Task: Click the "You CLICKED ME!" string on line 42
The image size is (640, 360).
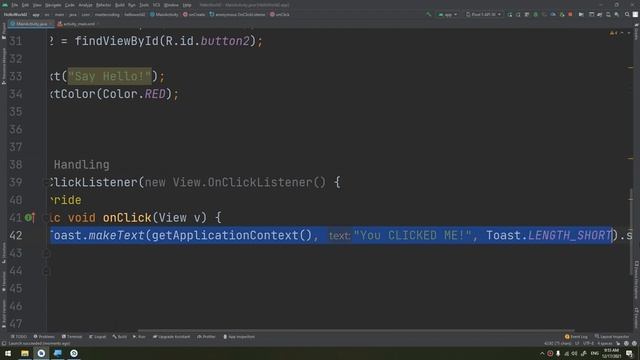Action: [x=412, y=236]
